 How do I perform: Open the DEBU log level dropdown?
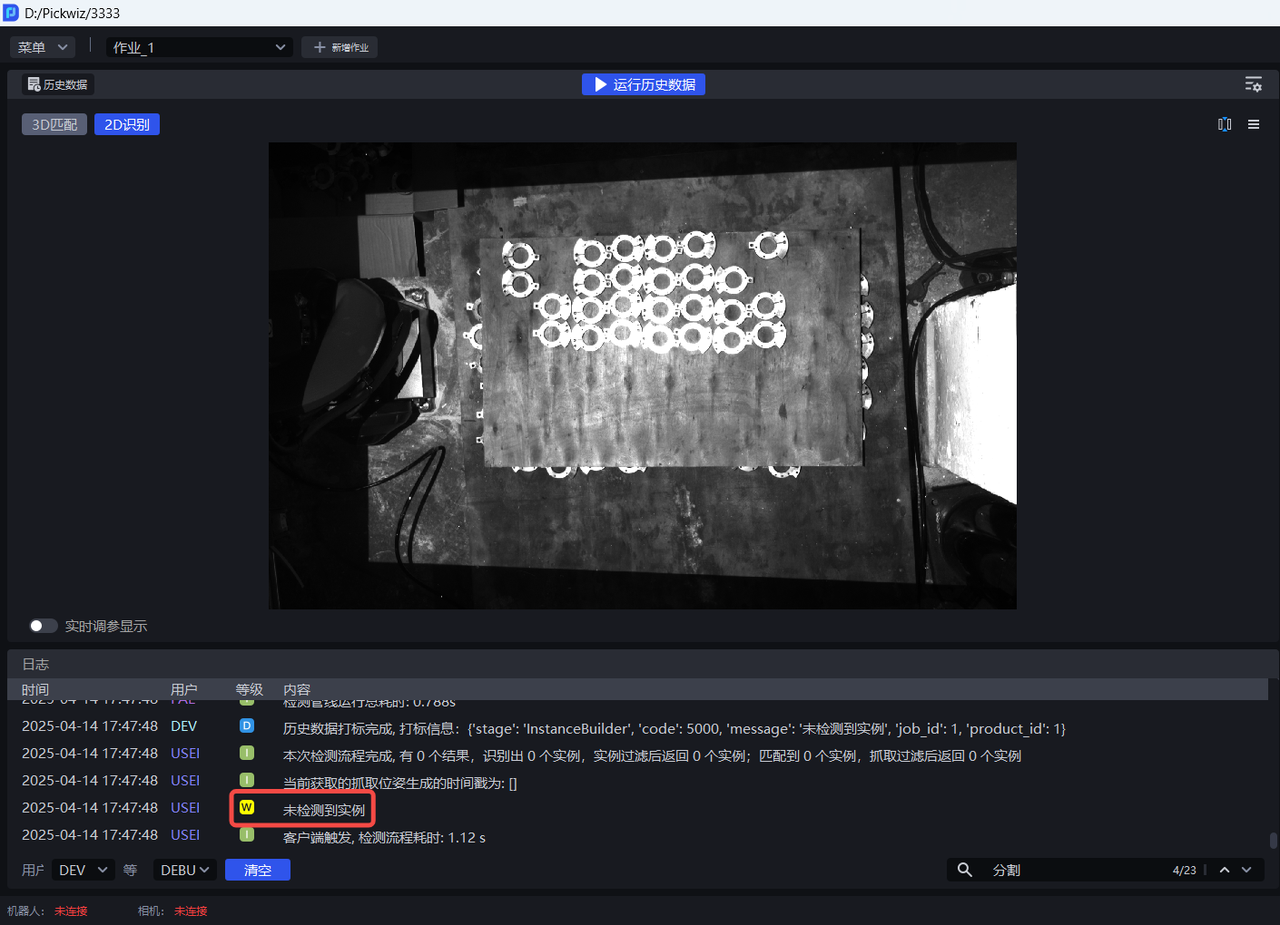coord(185,870)
